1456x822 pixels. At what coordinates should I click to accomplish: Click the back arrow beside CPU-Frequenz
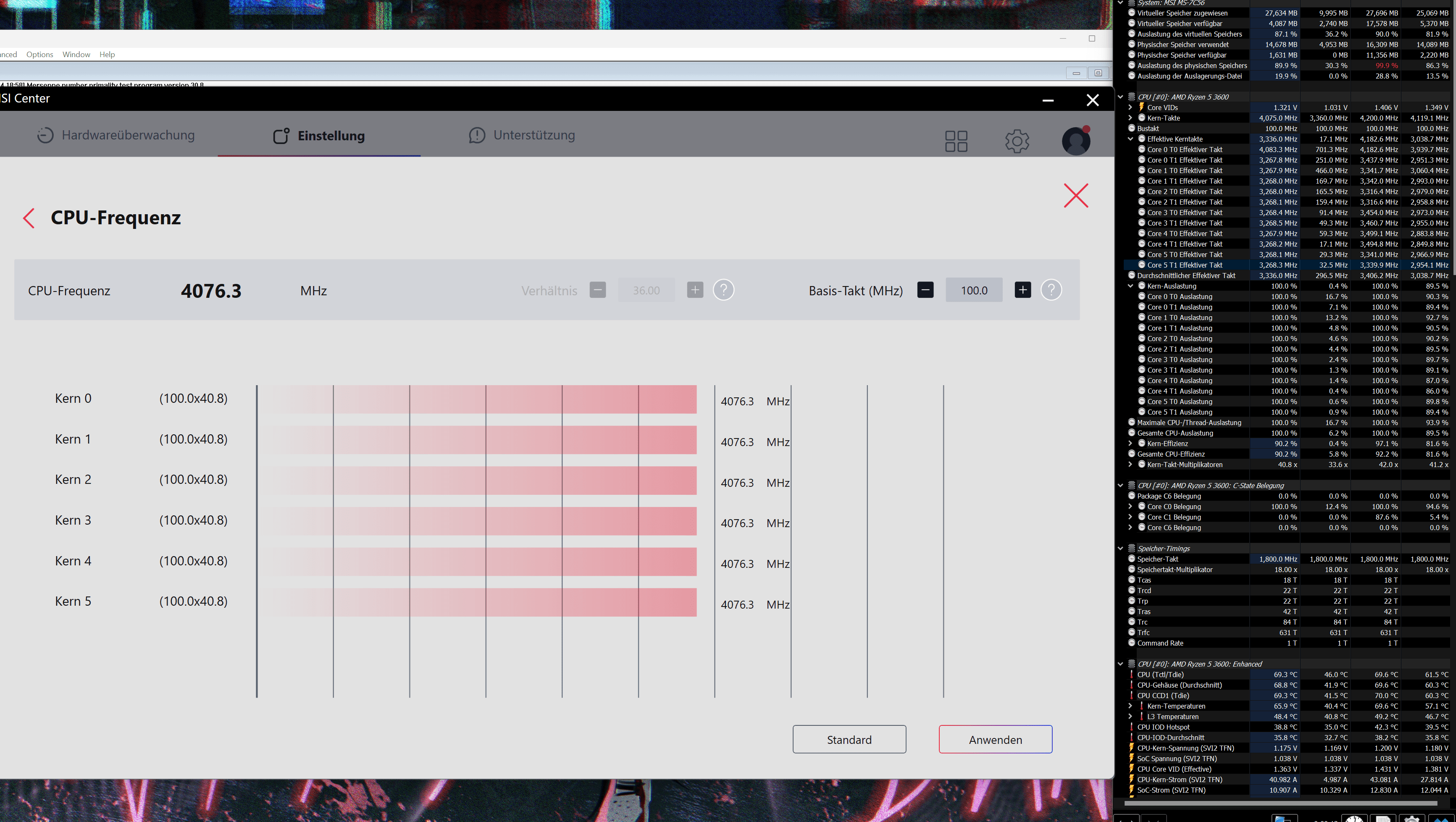[29, 218]
